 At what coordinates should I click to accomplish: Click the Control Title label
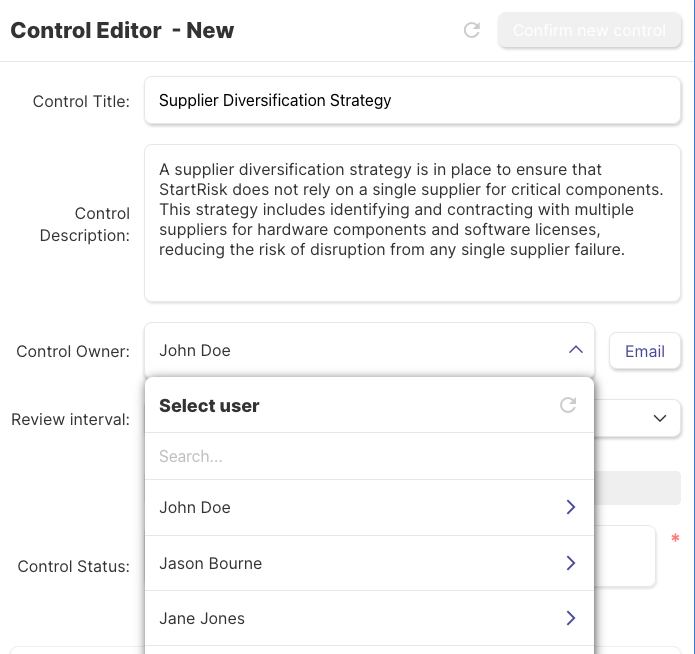tap(81, 101)
